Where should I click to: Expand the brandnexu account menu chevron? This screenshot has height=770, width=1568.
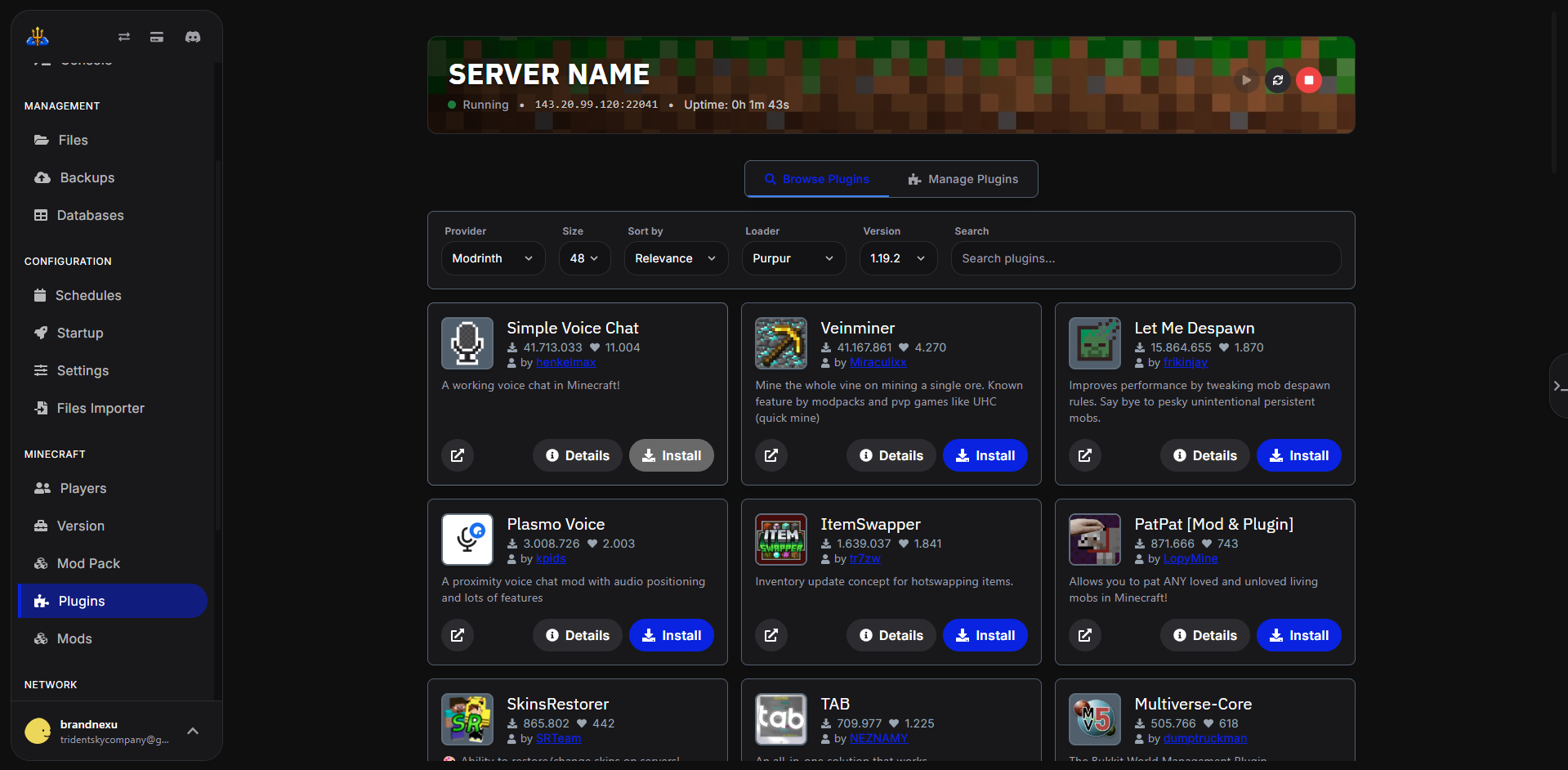click(x=193, y=731)
